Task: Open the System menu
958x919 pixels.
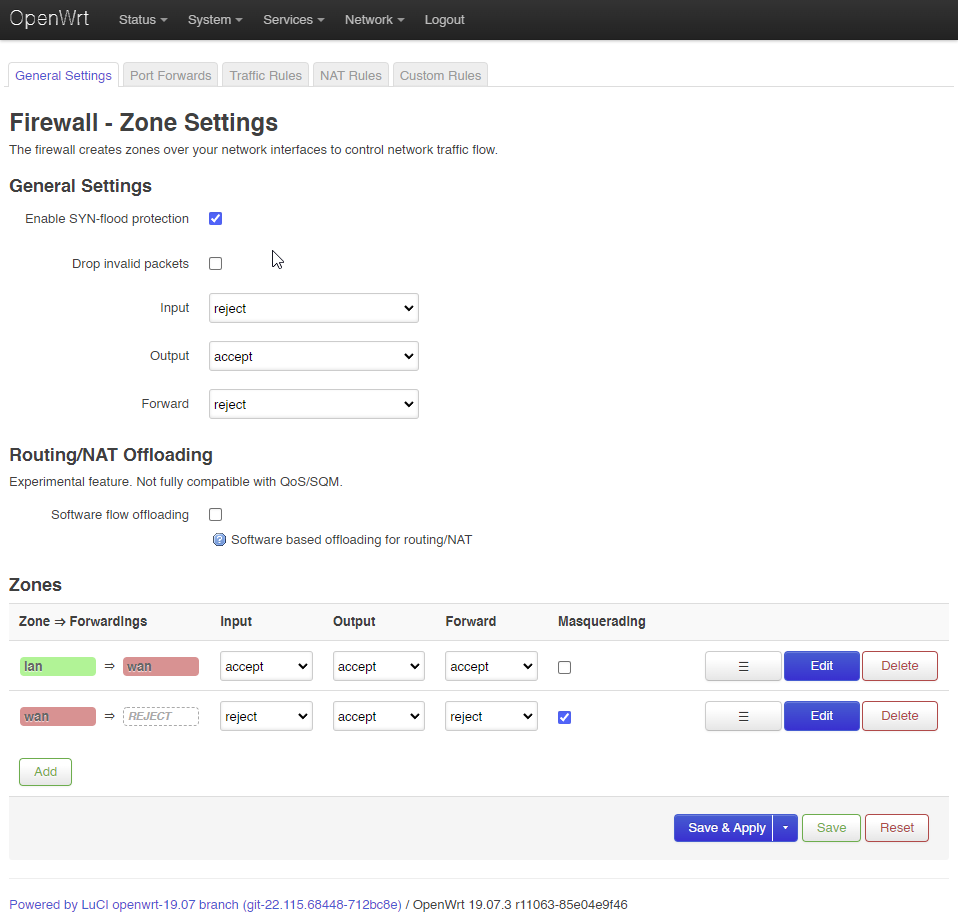Action: click(215, 20)
